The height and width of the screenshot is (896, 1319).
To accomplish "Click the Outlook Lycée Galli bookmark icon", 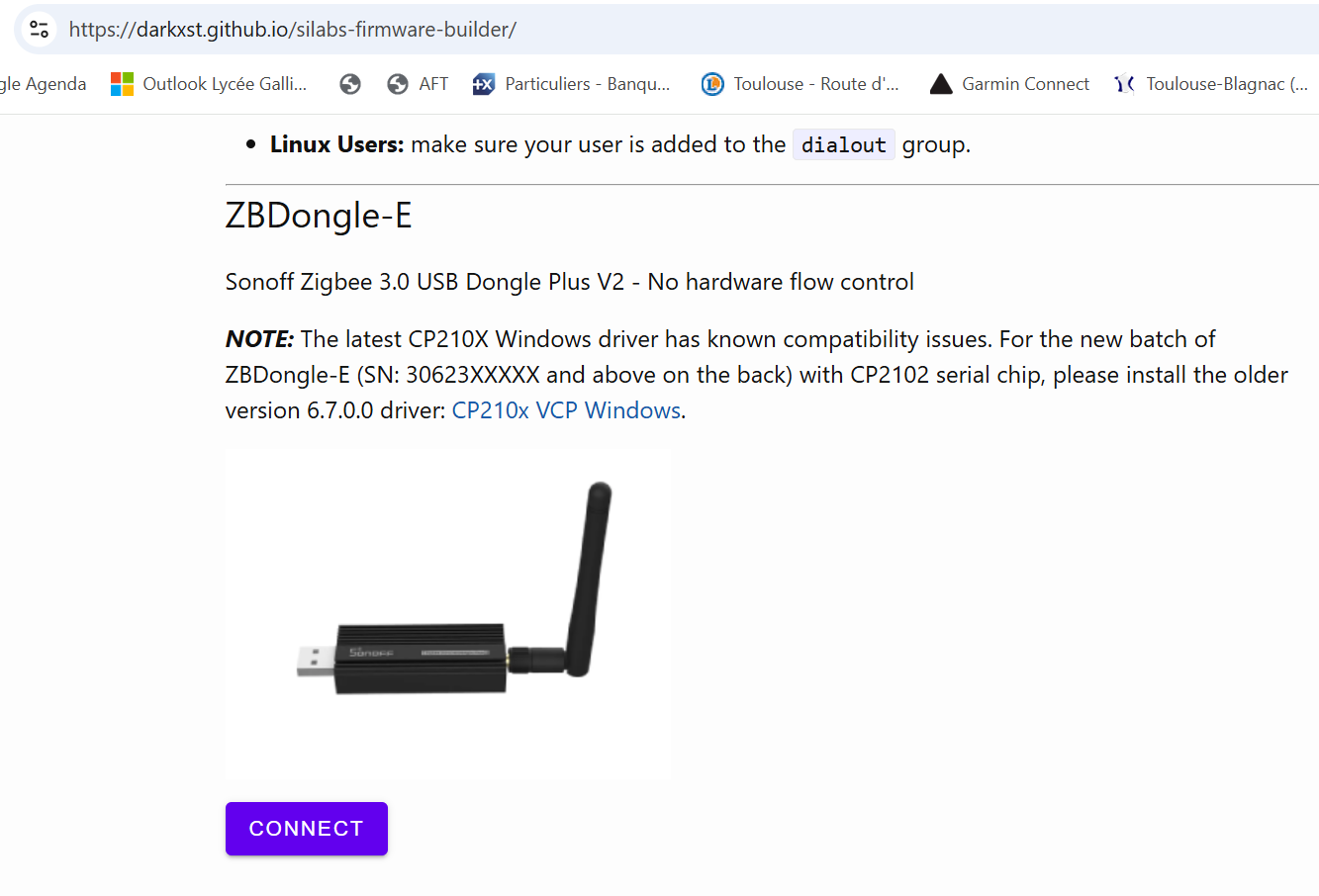I will pos(122,84).
